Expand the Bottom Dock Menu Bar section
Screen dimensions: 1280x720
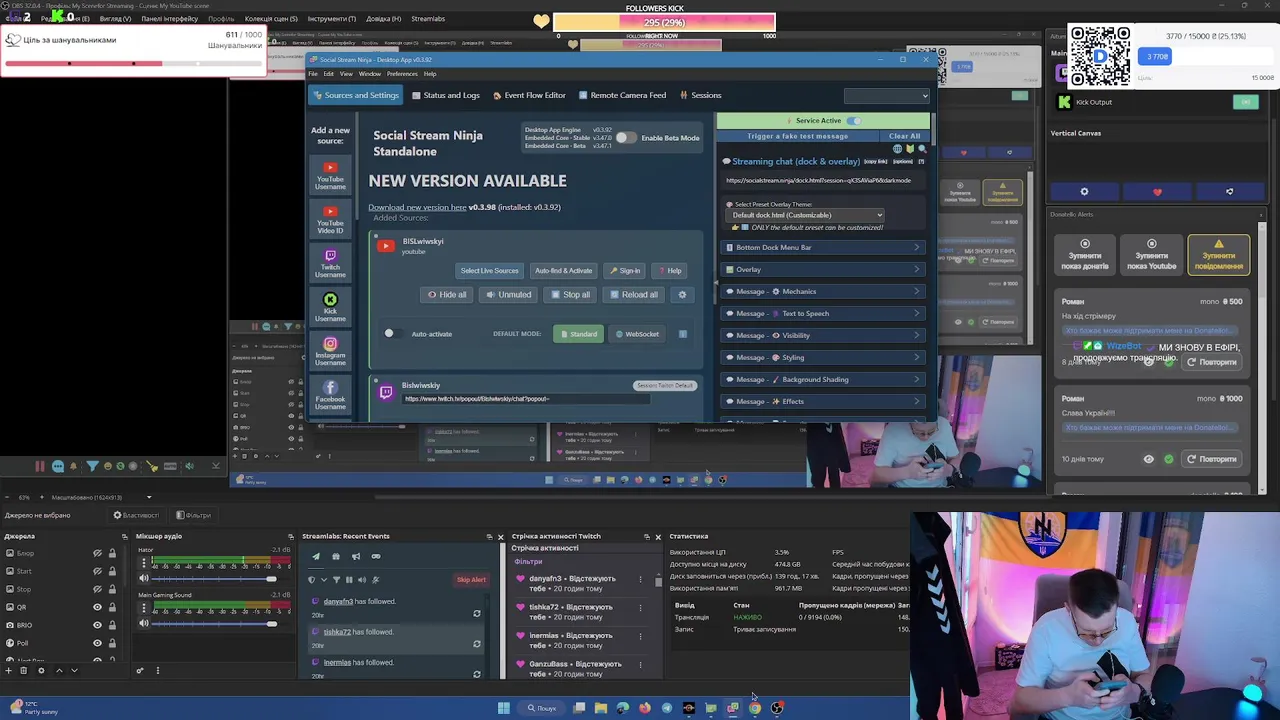pyautogui.click(x=822, y=247)
